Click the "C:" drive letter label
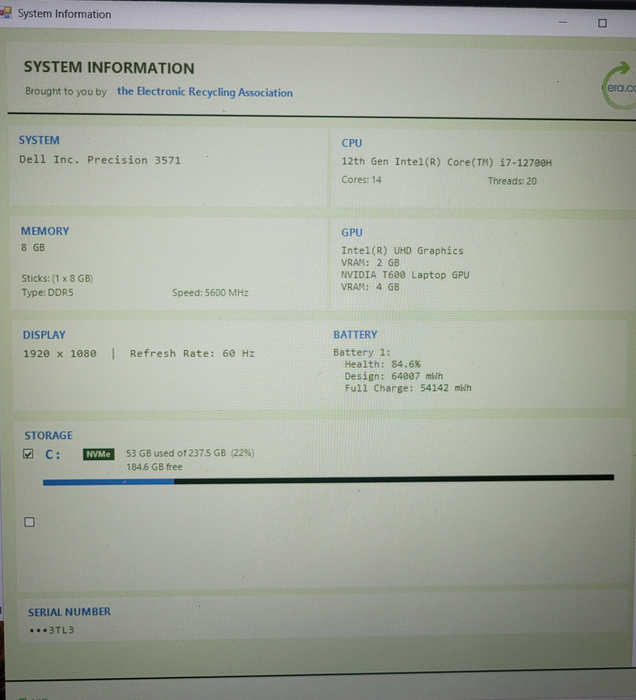This screenshot has width=636, height=700. point(53,454)
